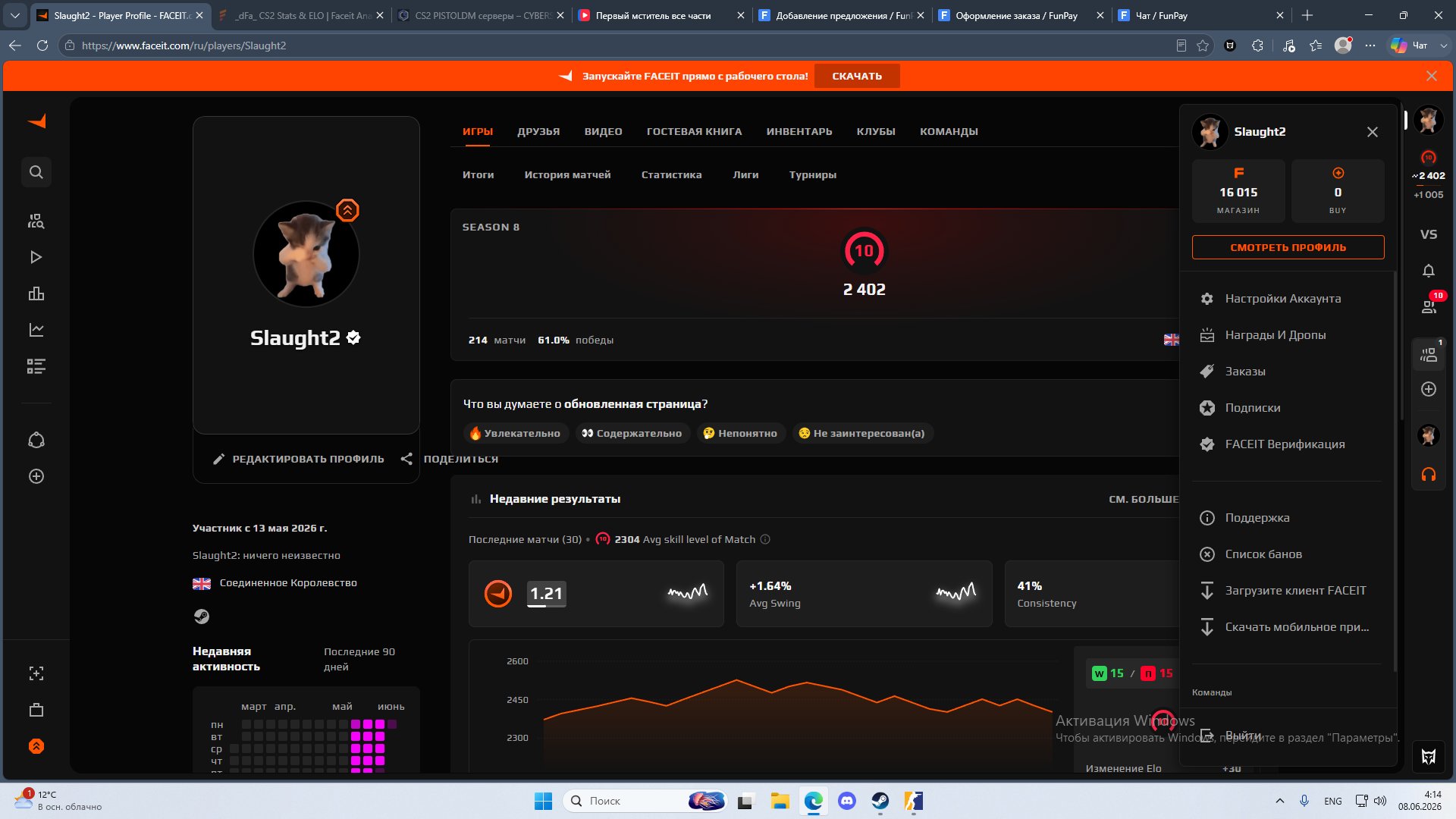
Task: Select the Статистика sub-tab
Action: coord(671,174)
